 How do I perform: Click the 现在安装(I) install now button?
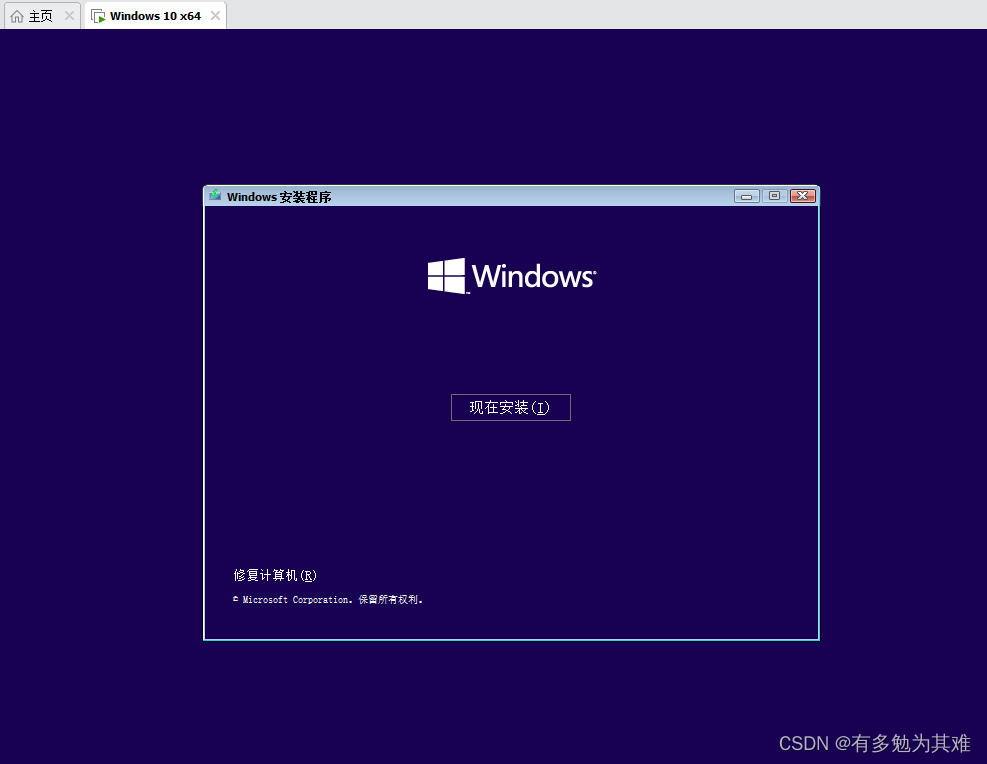click(510, 407)
